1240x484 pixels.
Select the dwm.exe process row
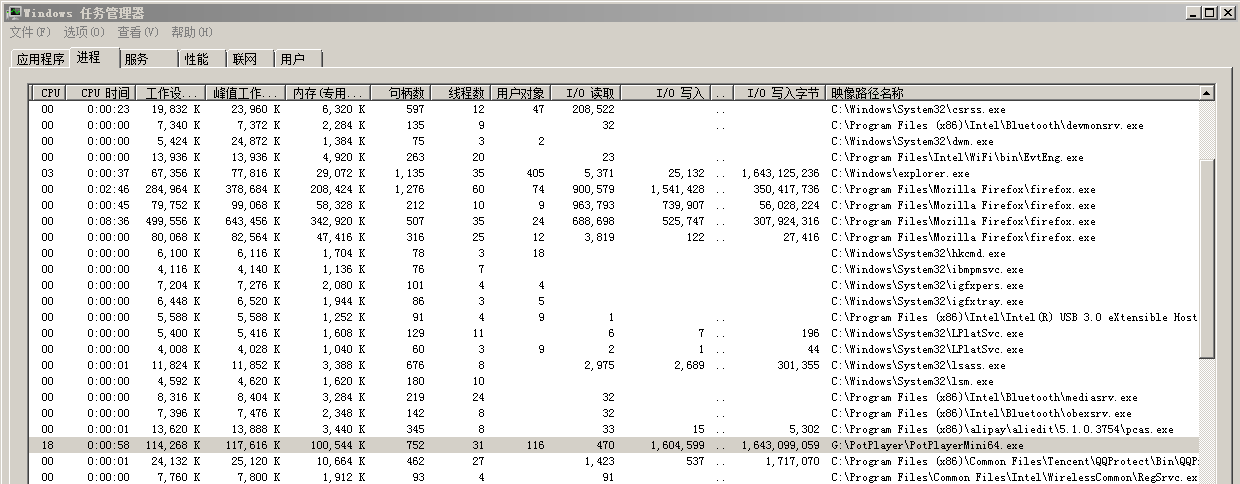(616, 141)
